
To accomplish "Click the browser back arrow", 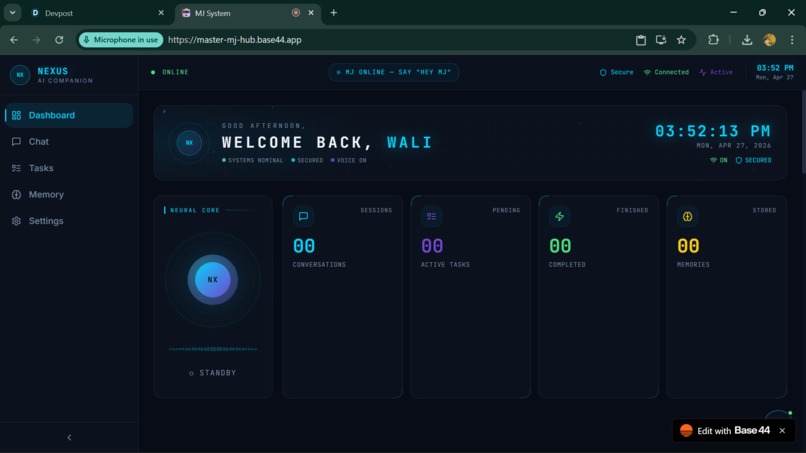I will tap(14, 40).
